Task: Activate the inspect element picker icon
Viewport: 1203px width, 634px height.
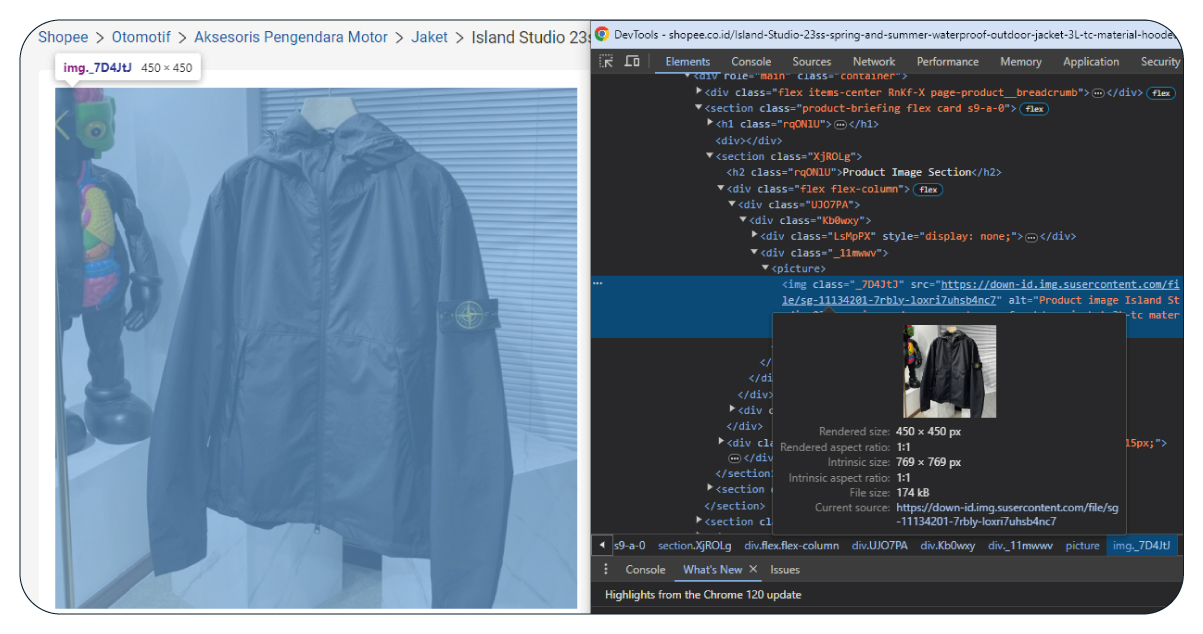Action: [606, 61]
